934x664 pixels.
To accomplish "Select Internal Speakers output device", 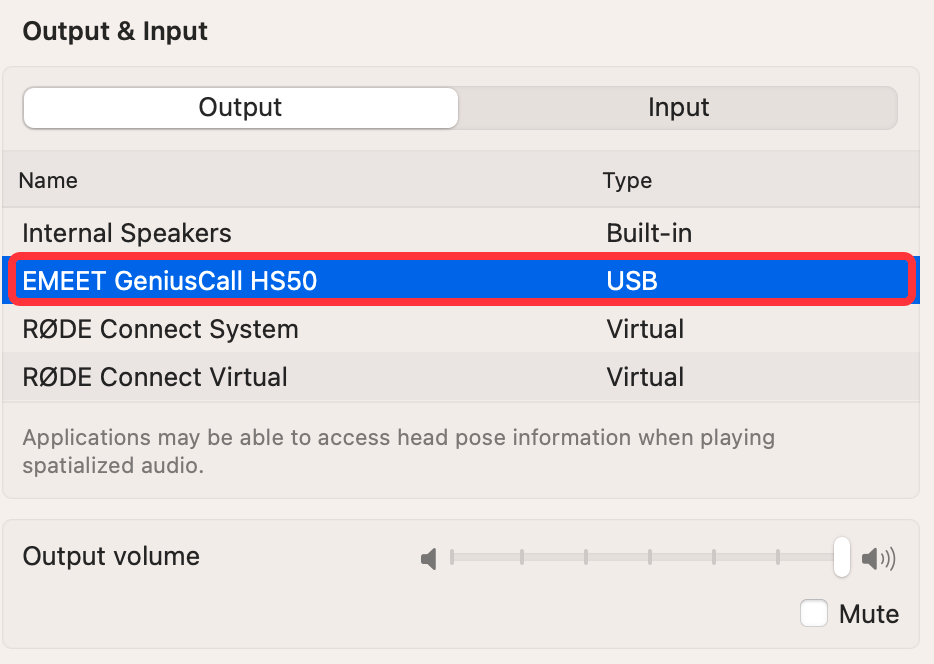I will (461, 233).
